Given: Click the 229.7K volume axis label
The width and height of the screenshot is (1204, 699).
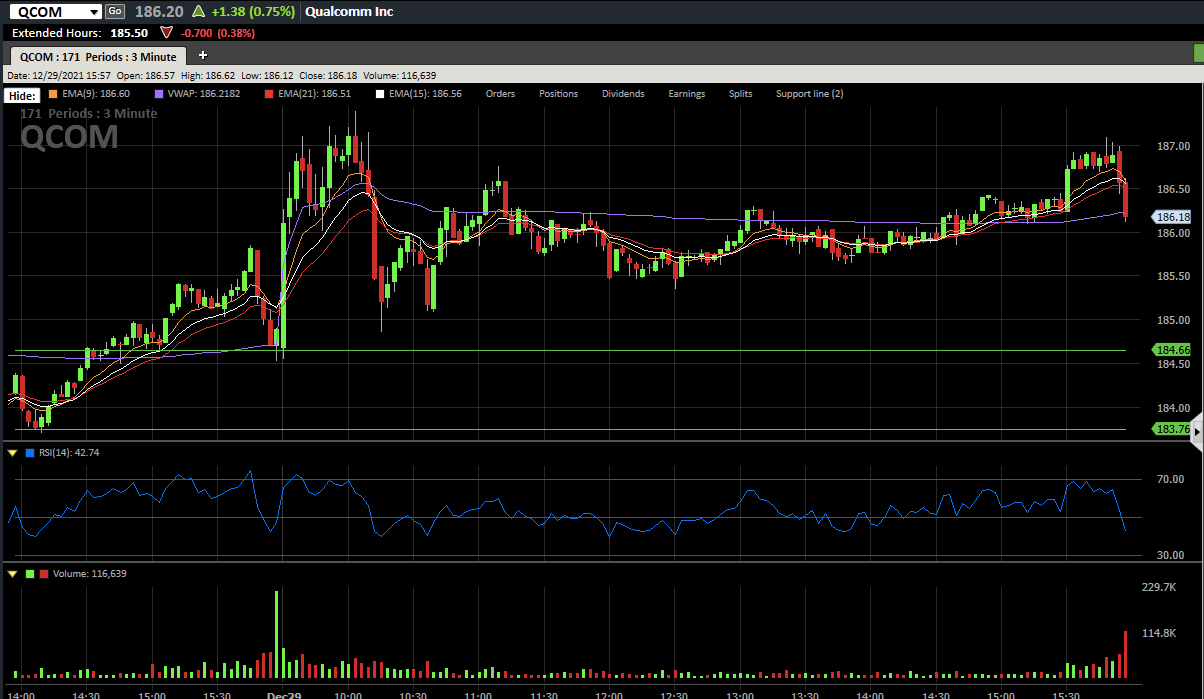Looking at the screenshot, I should (1158, 588).
